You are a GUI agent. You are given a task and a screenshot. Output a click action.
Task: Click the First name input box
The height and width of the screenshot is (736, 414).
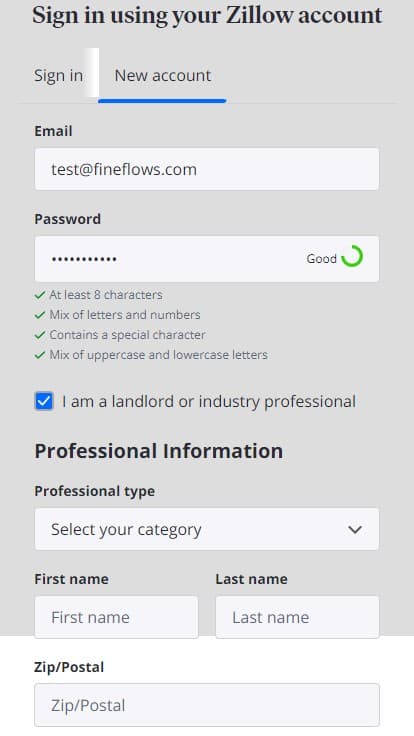[116, 617]
